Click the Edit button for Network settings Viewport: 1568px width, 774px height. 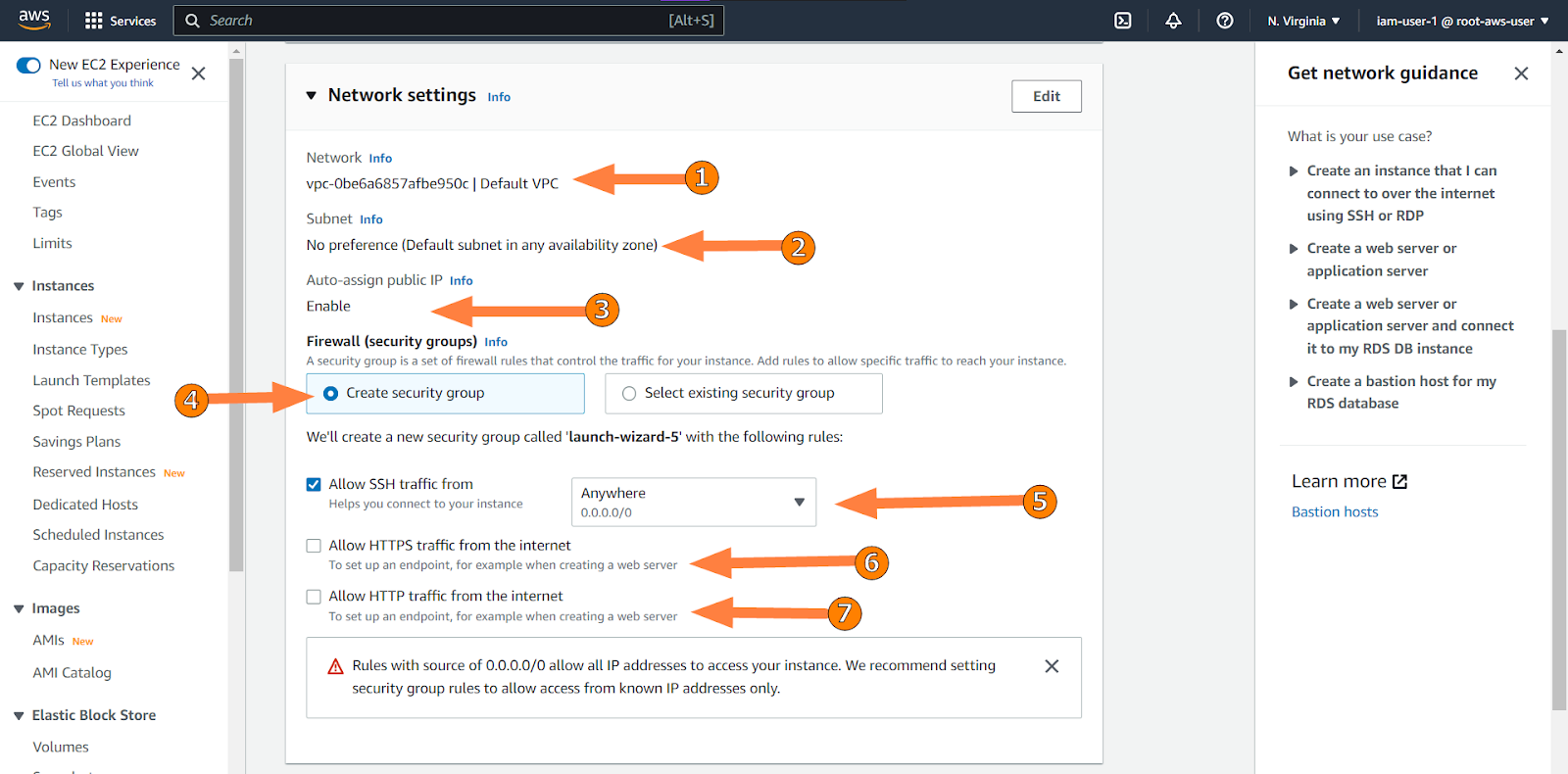[x=1047, y=96]
